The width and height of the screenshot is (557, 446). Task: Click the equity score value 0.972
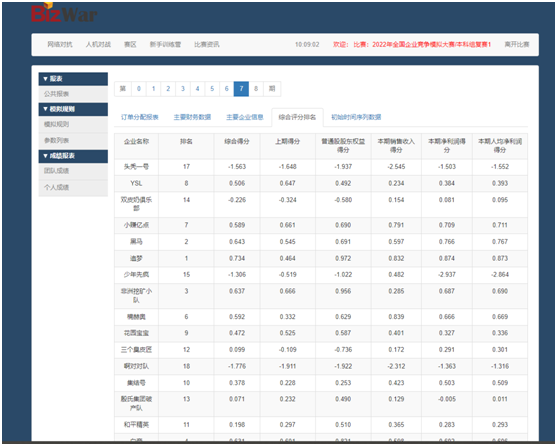pos(343,258)
